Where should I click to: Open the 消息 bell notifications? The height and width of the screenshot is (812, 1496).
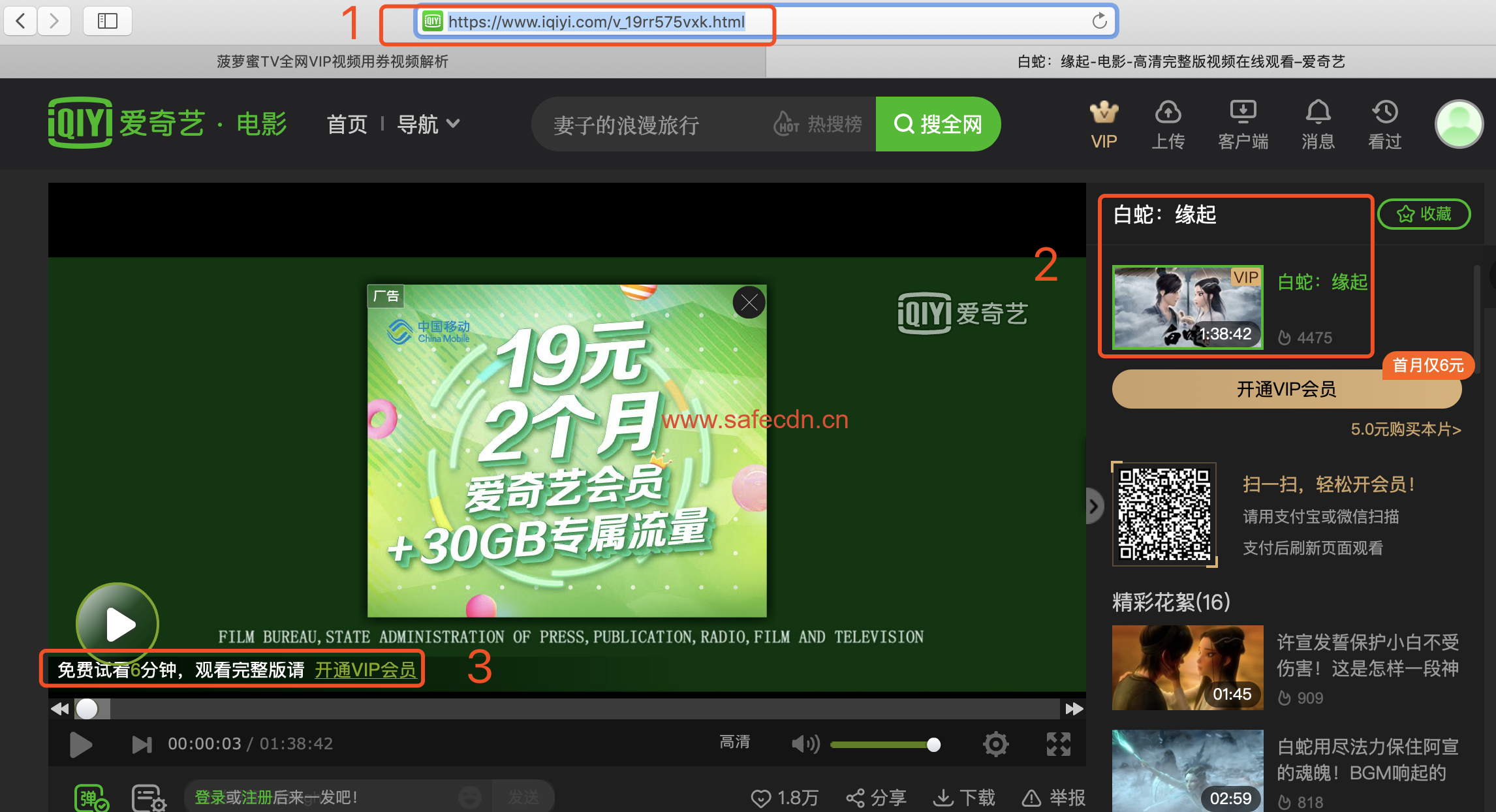1318,125
